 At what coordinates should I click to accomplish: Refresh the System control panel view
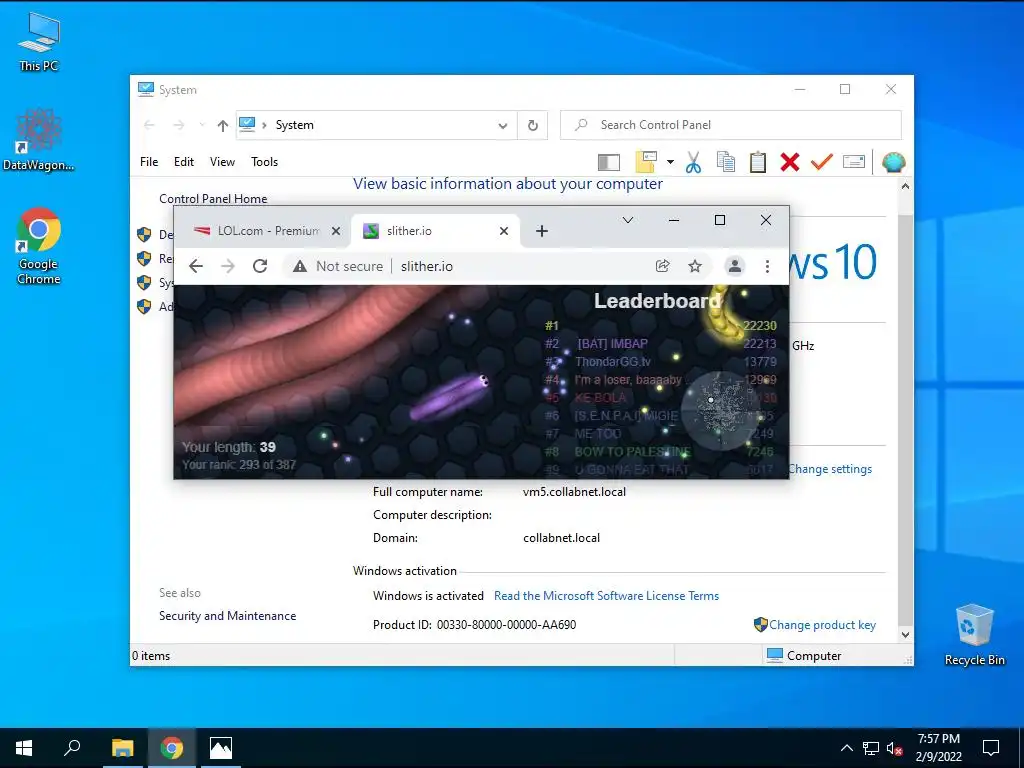(x=533, y=125)
